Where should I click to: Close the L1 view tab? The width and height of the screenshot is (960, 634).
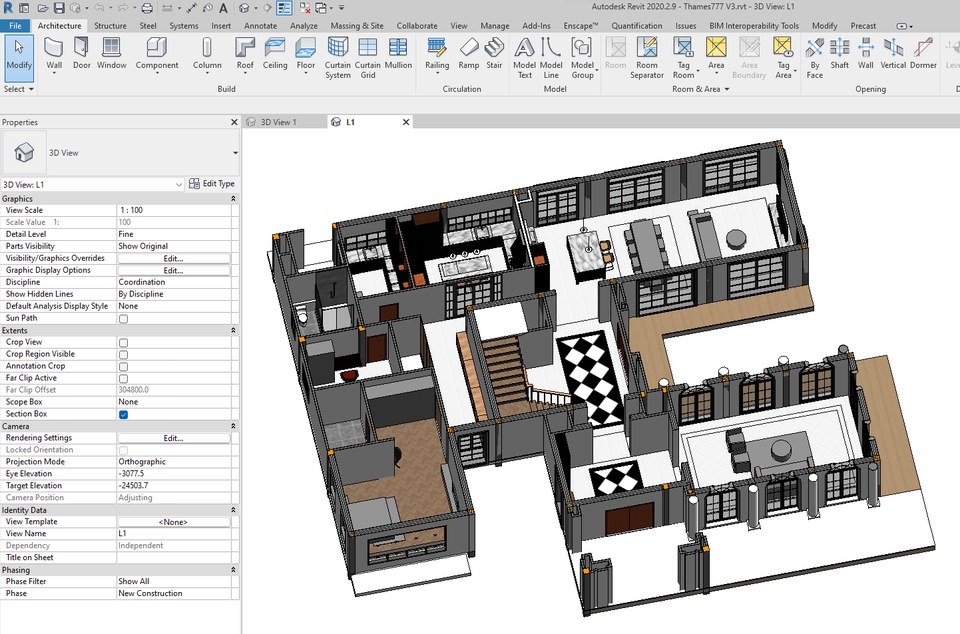tap(405, 122)
